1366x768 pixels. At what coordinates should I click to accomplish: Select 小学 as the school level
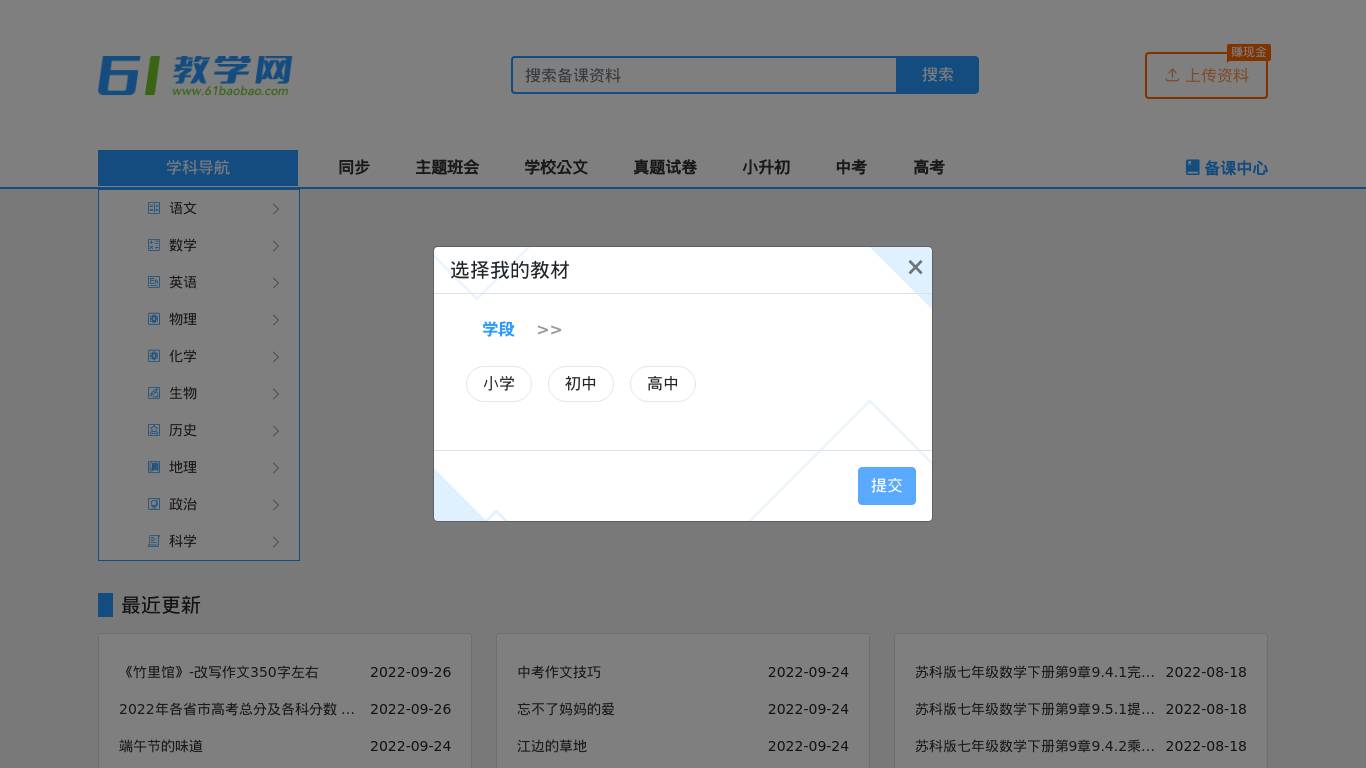pyautogui.click(x=499, y=384)
